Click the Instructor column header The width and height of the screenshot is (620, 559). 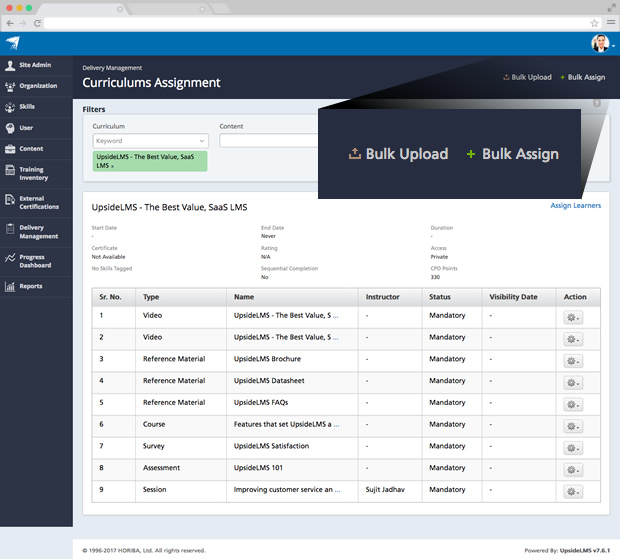click(x=382, y=297)
